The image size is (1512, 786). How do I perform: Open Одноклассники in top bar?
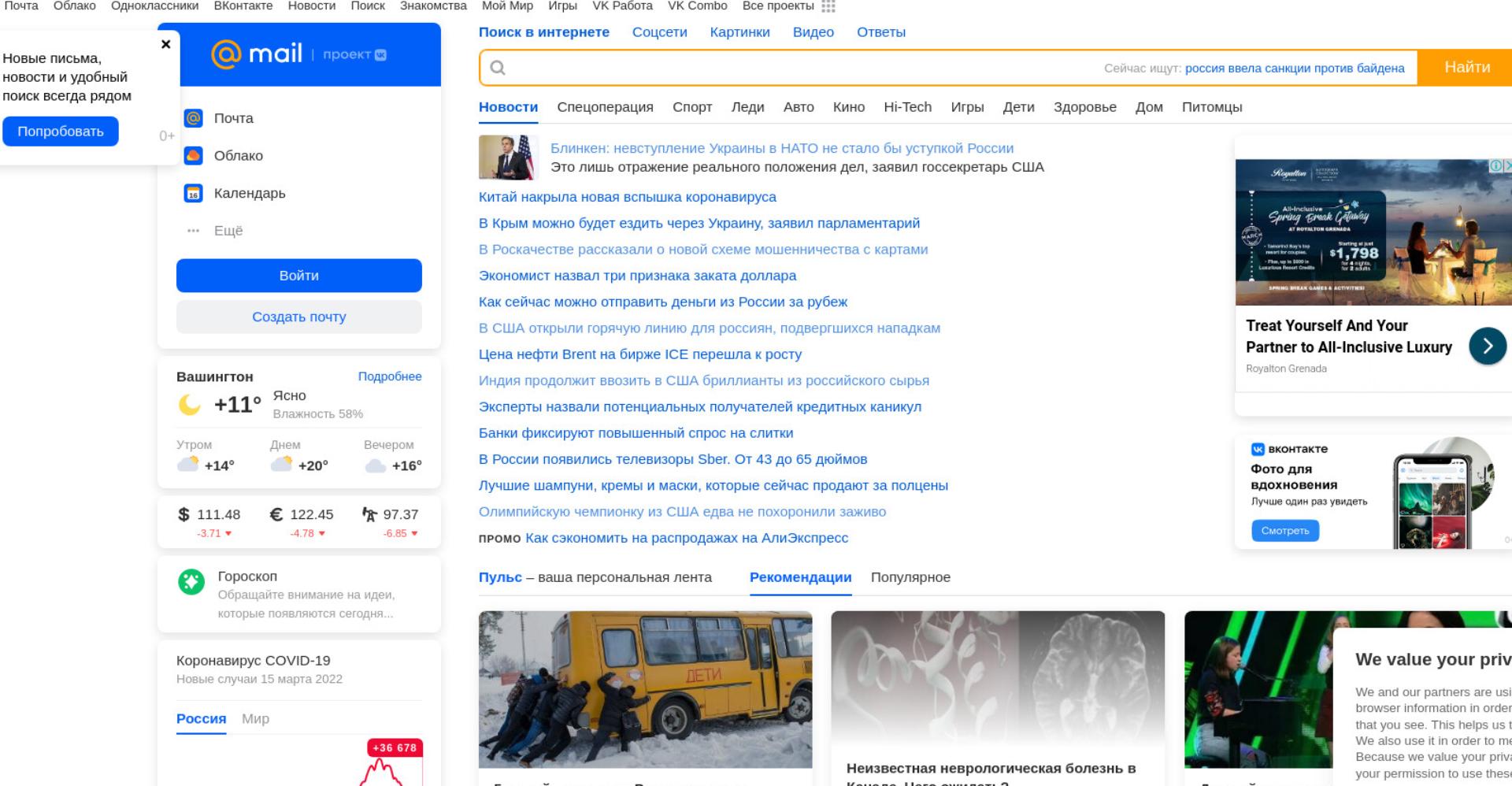click(x=155, y=6)
